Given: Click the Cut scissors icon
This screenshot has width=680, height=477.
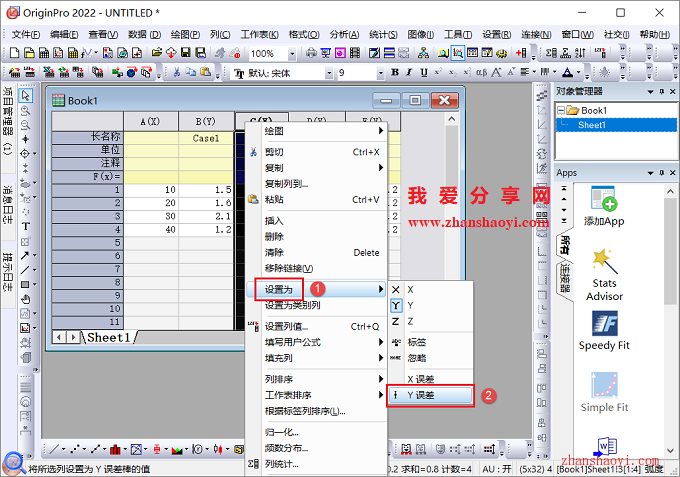Looking at the screenshot, I should pyautogui.click(x=177, y=72).
